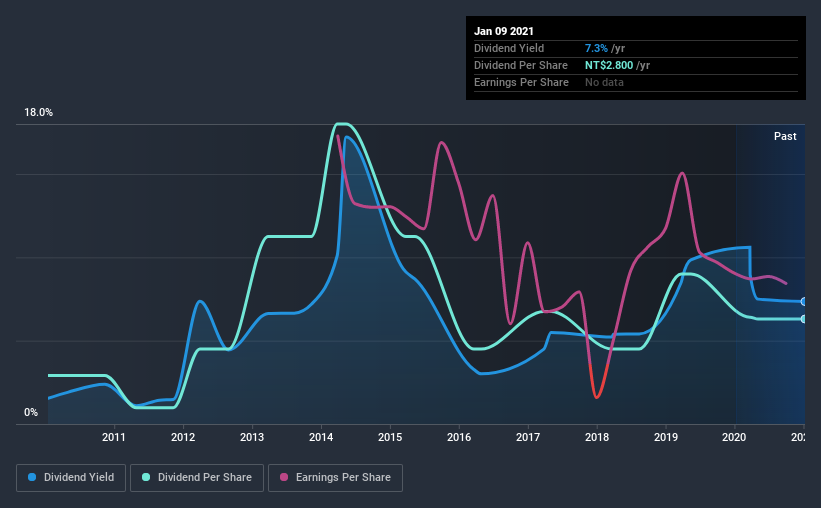This screenshot has height=508, width=821.
Task: Select the 2016 x-axis label
Action: (x=459, y=437)
